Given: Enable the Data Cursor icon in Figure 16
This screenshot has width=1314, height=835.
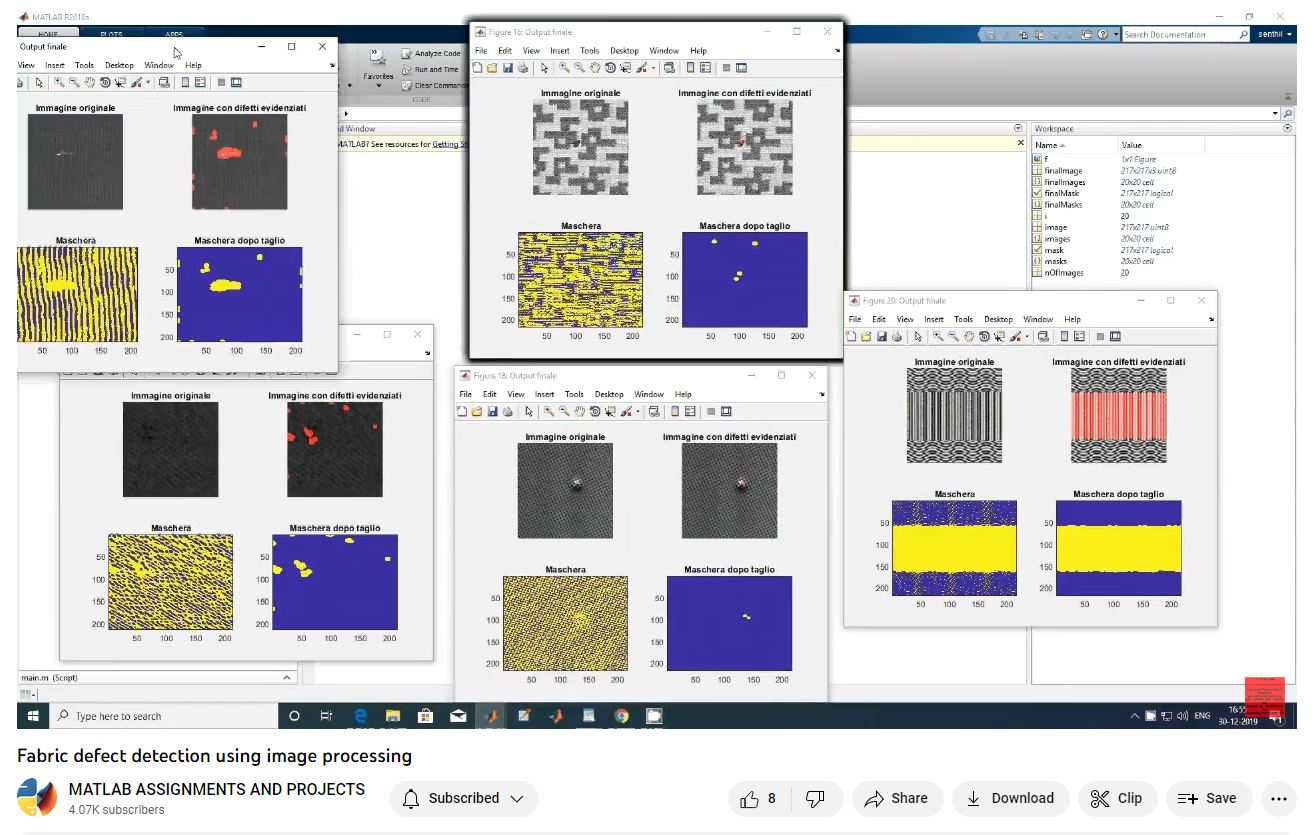Looking at the screenshot, I should pyautogui.click(x=625, y=67).
